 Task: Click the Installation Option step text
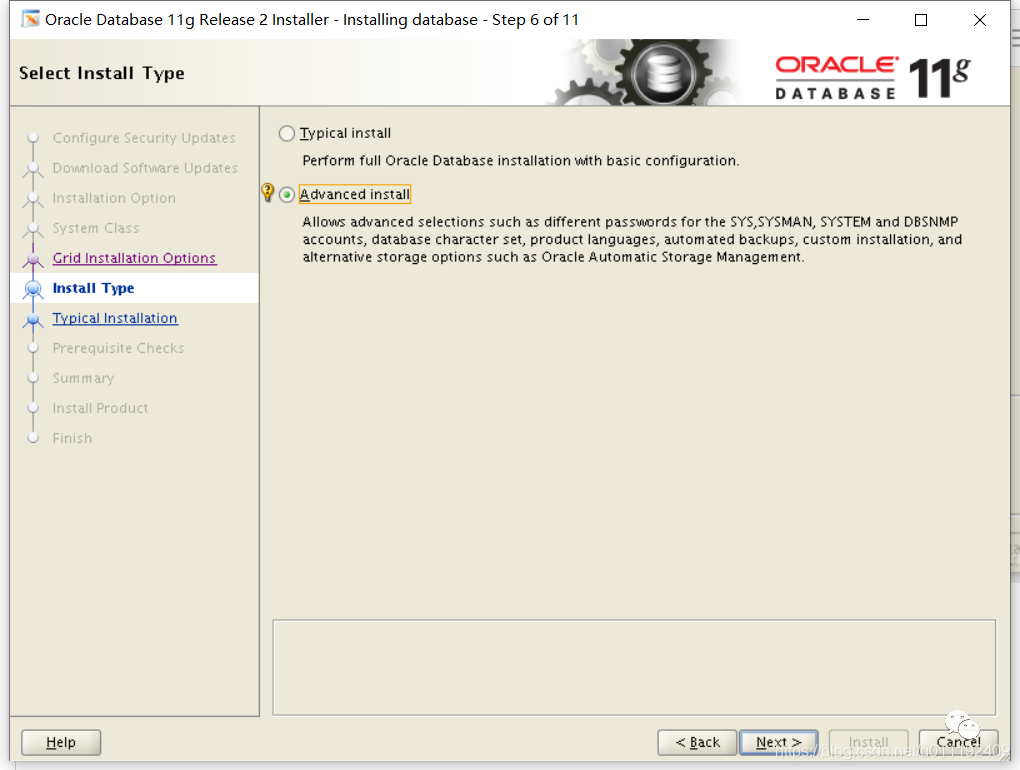[x=114, y=198]
